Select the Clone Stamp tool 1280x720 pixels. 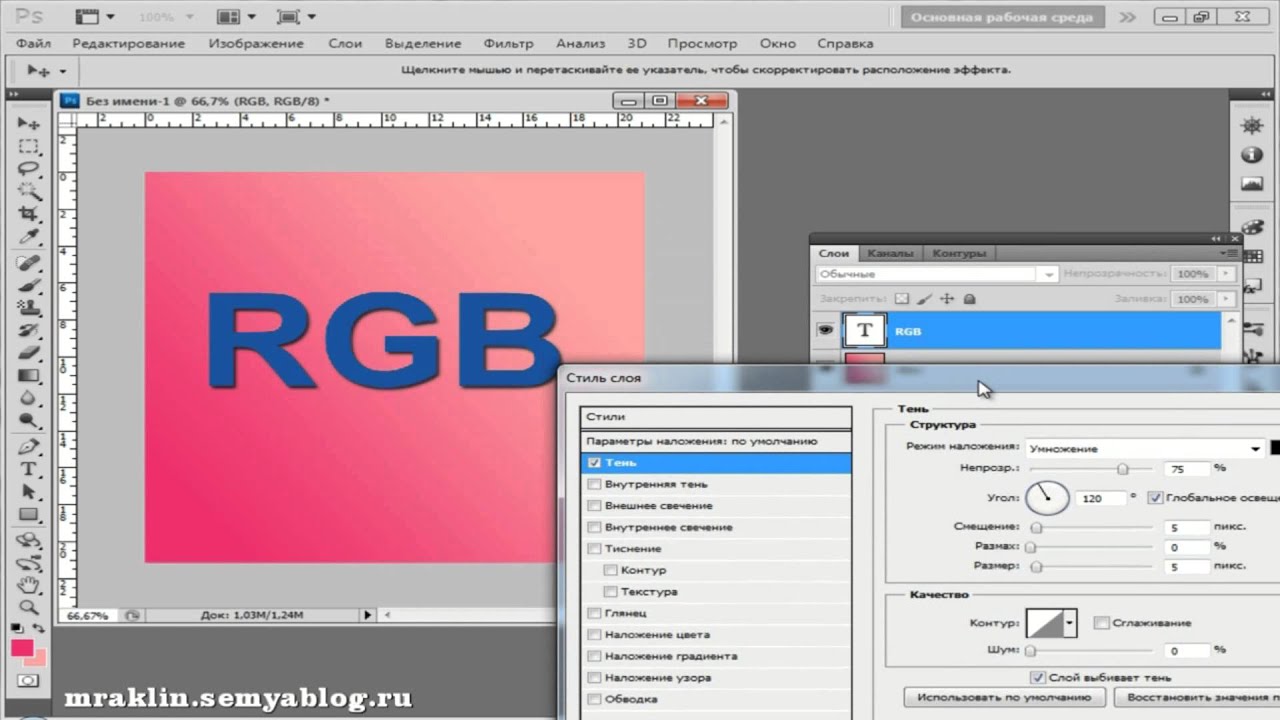[29, 308]
